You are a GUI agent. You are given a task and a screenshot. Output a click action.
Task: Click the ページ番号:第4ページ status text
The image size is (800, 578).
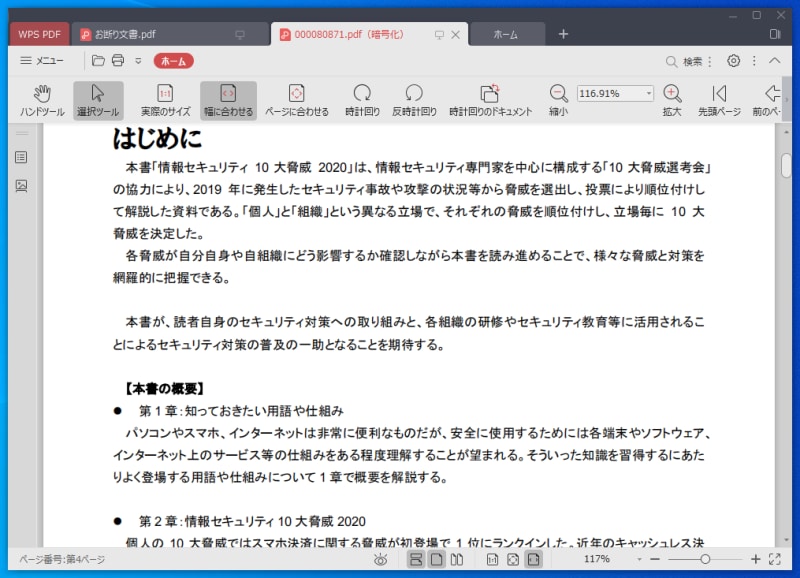[x=62, y=560]
